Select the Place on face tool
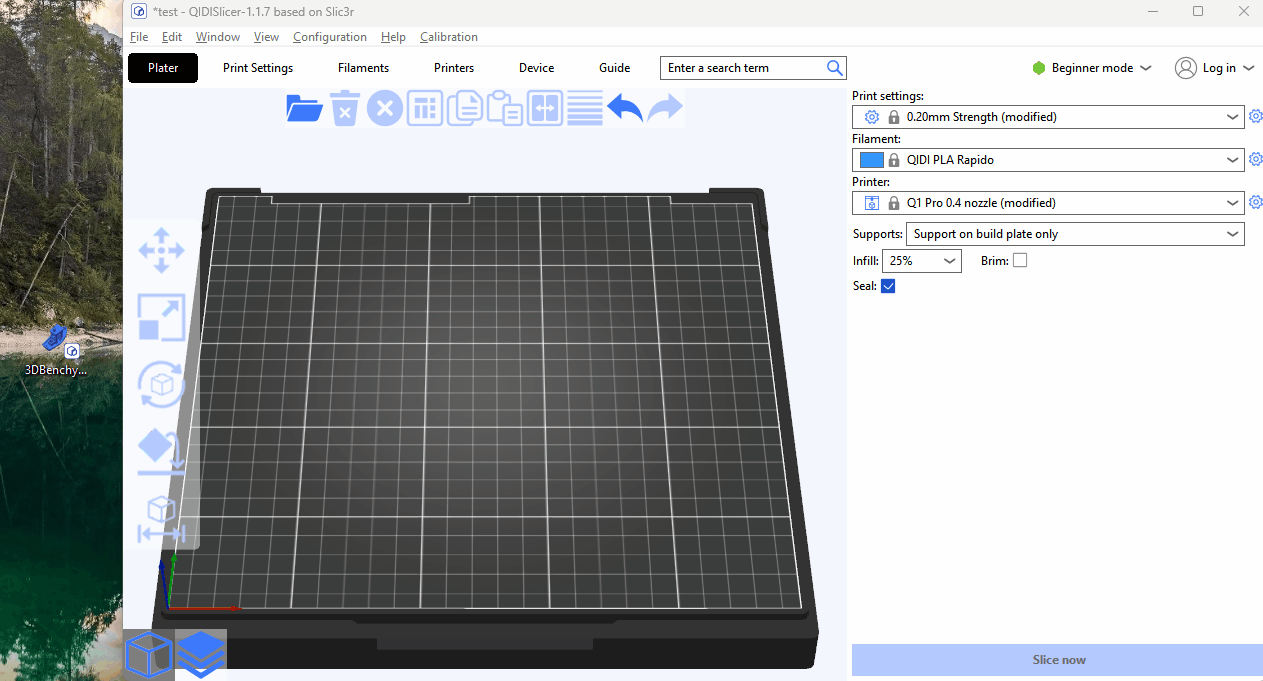The image size is (1263, 681). coord(161,452)
